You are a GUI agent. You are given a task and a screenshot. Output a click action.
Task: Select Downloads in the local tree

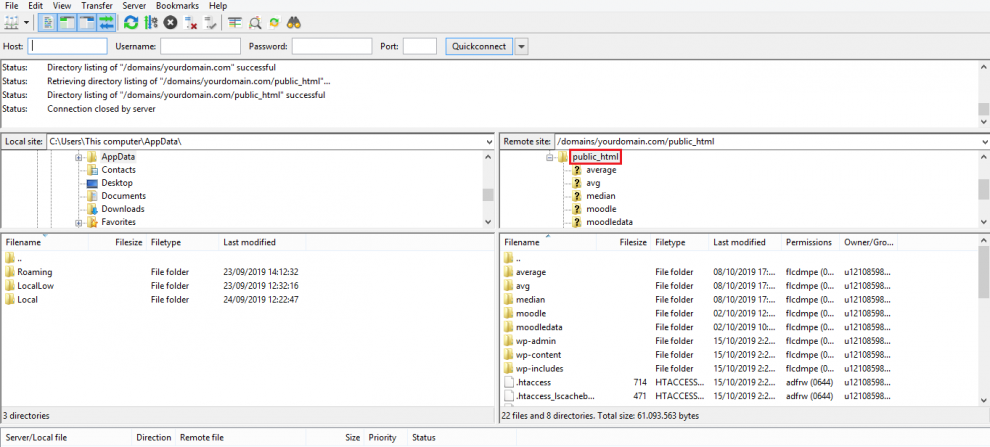(x=122, y=209)
